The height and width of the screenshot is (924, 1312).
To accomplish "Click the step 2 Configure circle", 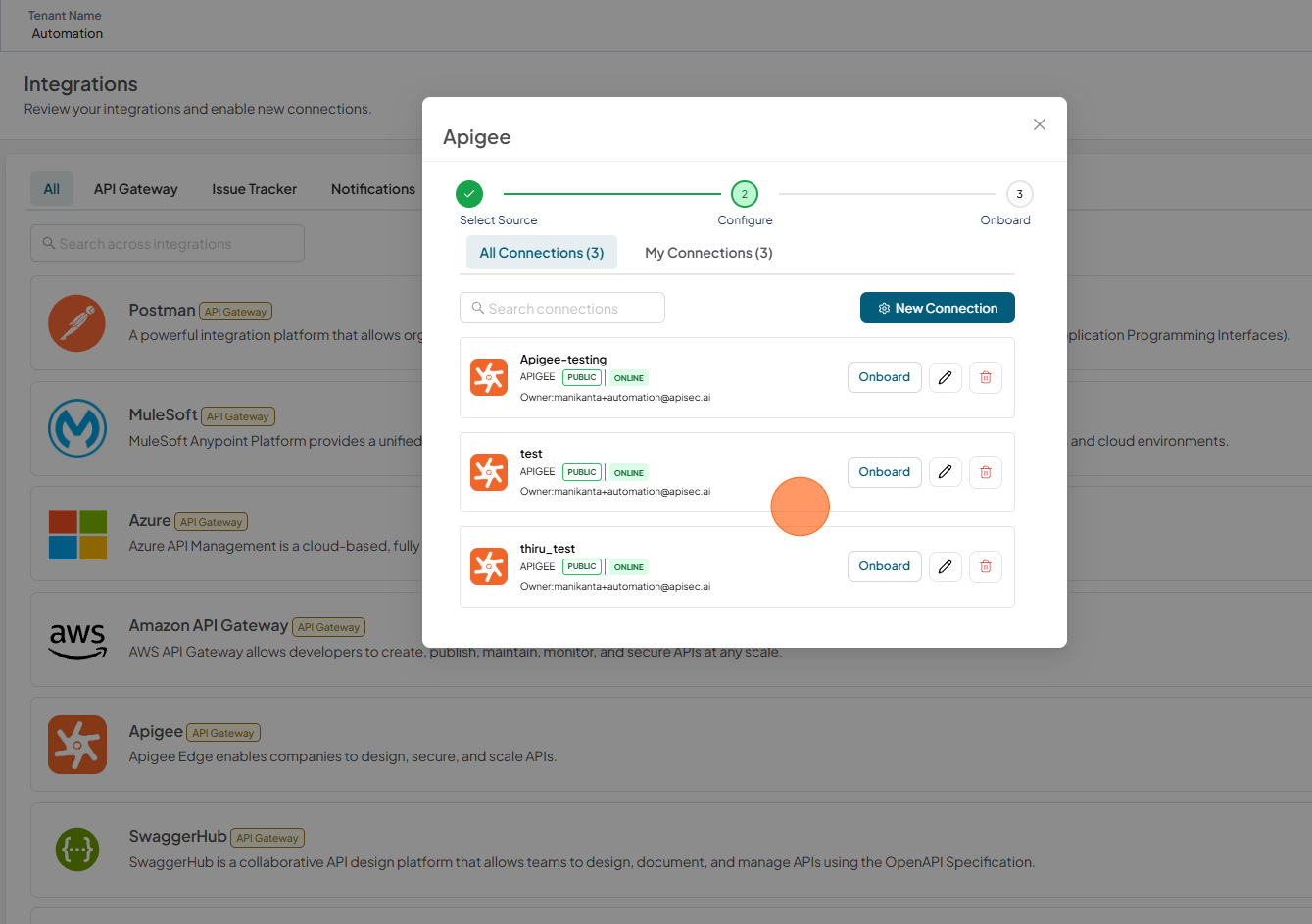I will pos(745,194).
